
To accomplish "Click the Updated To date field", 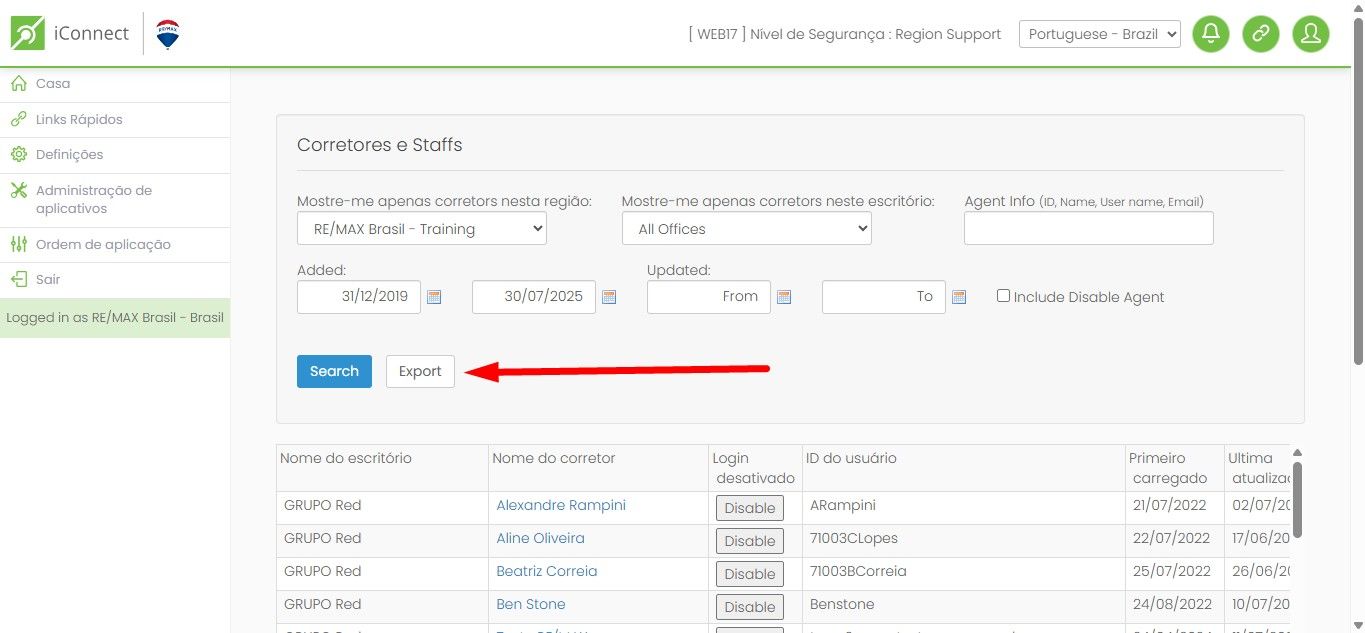I will click(x=884, y=297).
